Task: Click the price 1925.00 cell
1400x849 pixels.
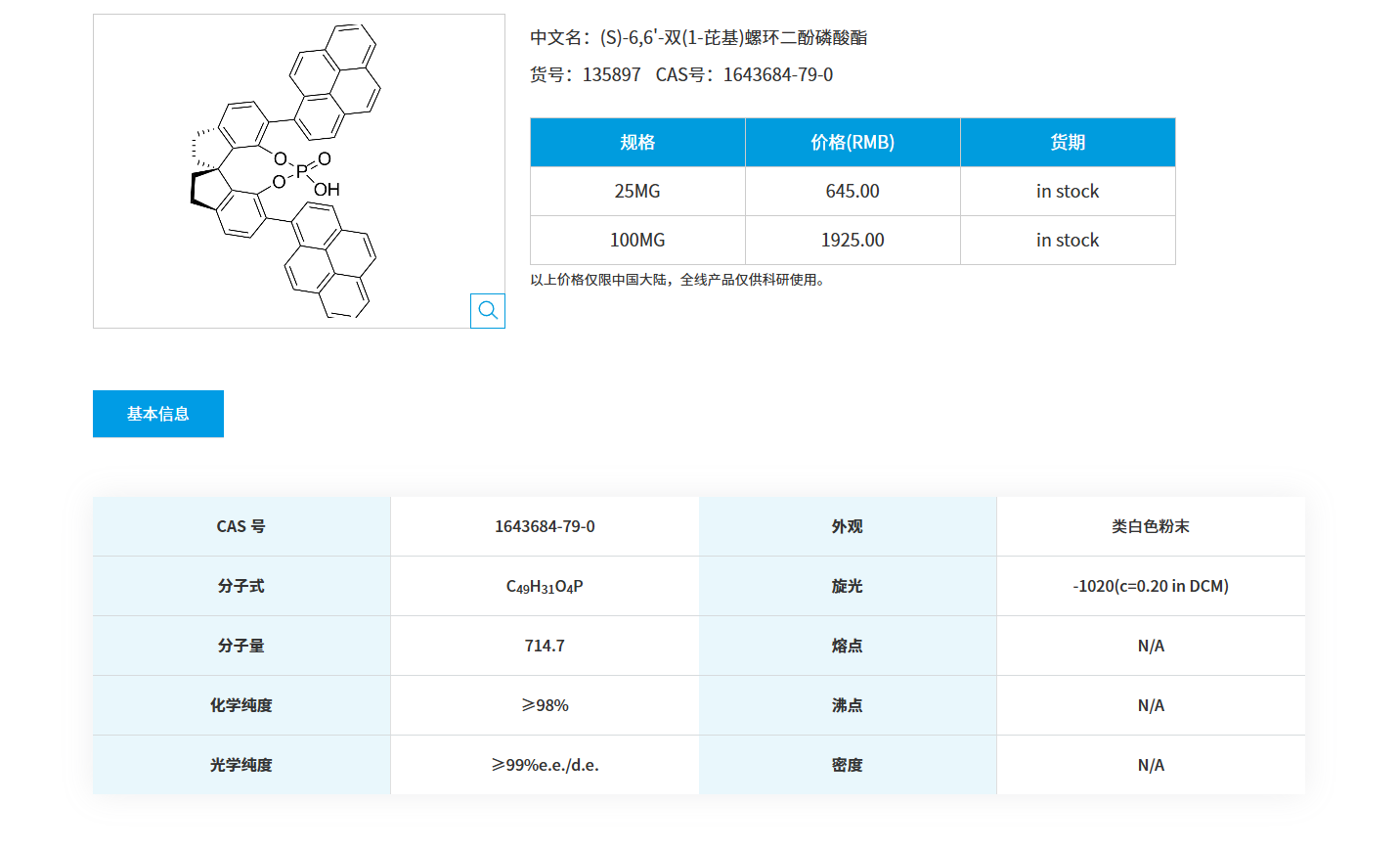Action: [x=851, y=240]
